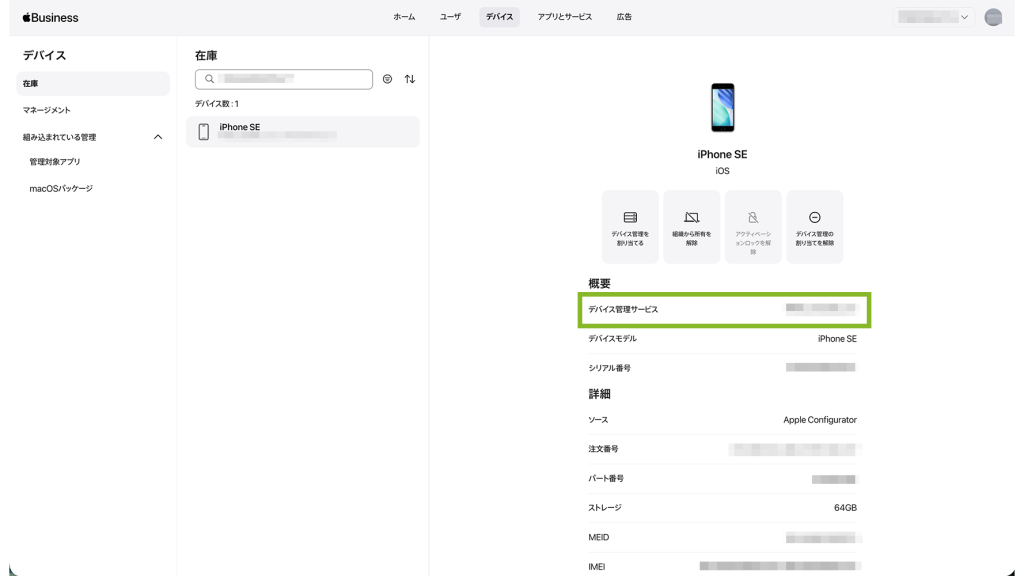
Task: Open the ホーム tab
Action: click(x=404, y=17)
